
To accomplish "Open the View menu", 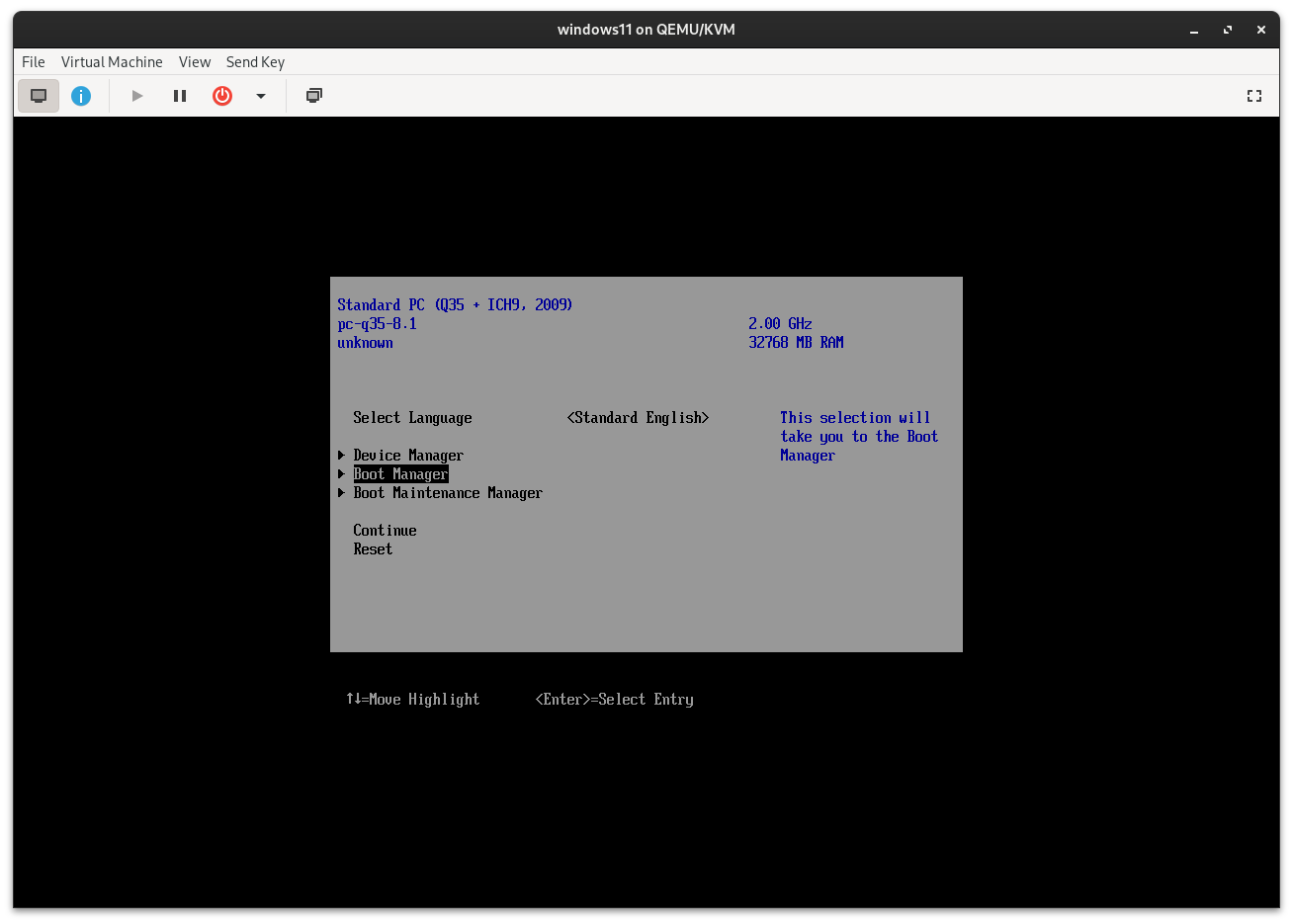I will 195,62.
